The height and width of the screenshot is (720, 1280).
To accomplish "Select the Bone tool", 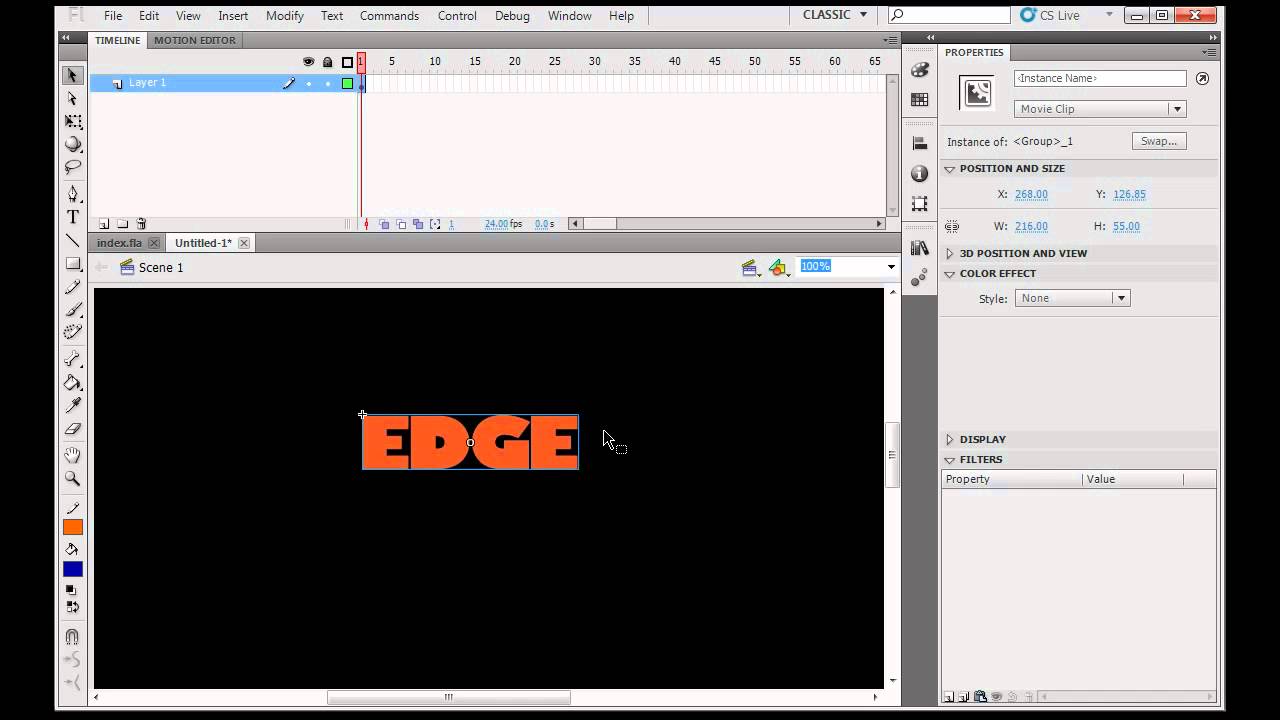I will 73,359.
